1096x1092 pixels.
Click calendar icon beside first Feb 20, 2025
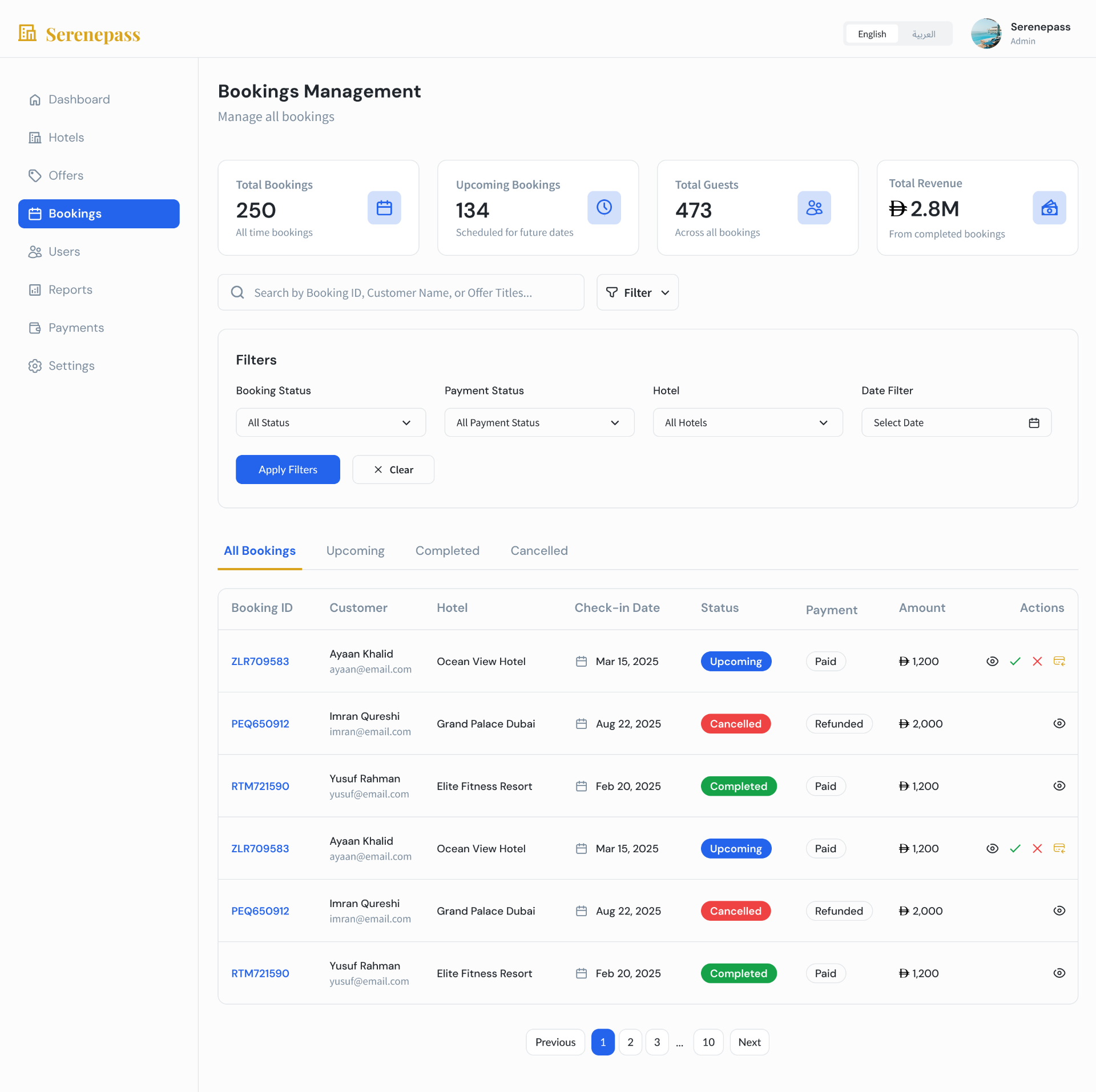point(581,786)
